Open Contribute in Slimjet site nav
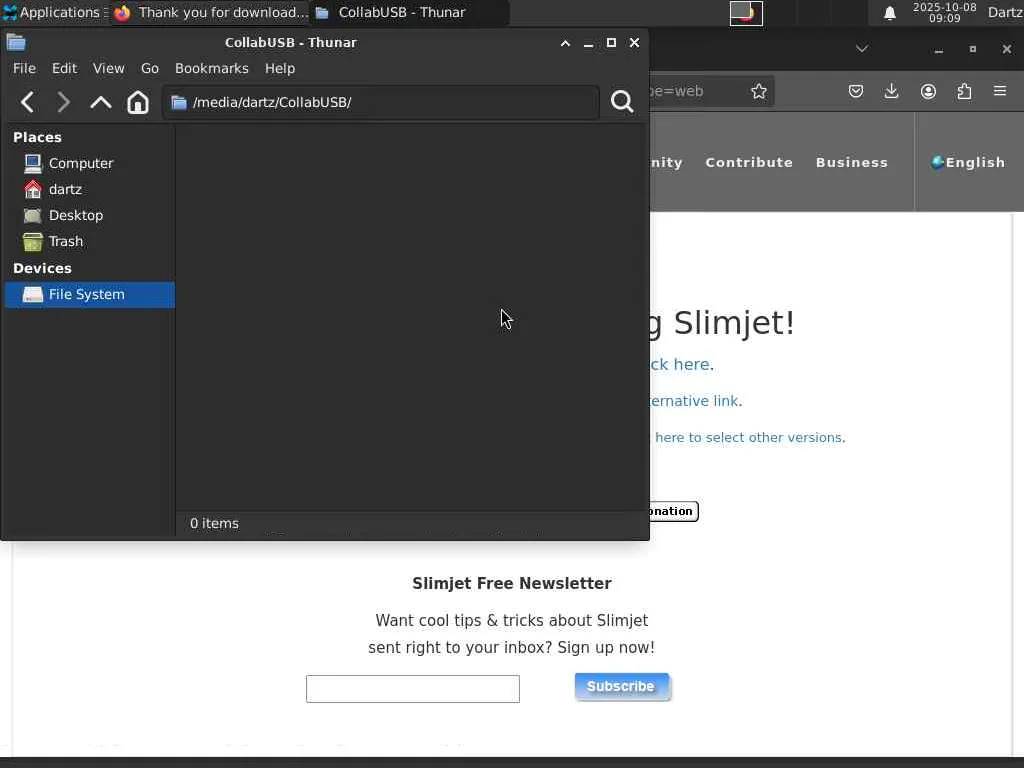Screen dimensions: 1024x768 pos(749,163)
